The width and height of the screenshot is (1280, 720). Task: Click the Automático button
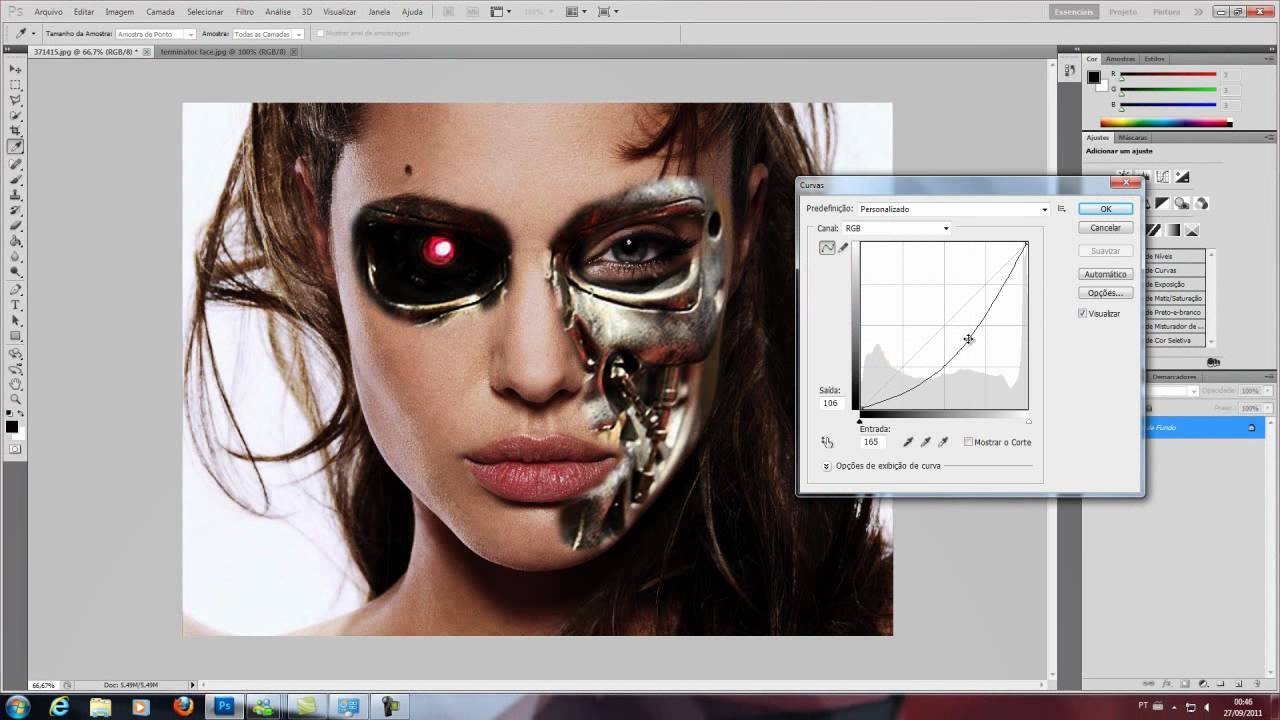(x=1105, y=274)
